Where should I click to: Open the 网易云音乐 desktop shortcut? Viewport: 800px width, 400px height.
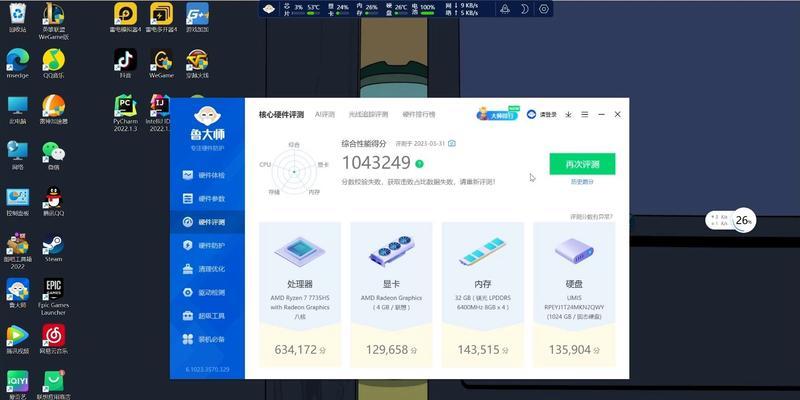coord(54,339)
